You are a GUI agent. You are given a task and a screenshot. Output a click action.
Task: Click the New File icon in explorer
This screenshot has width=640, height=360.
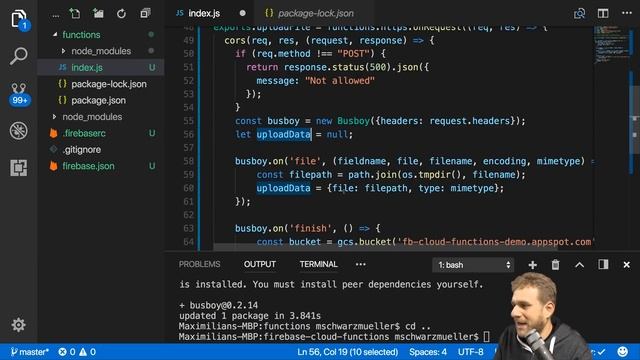75,13
